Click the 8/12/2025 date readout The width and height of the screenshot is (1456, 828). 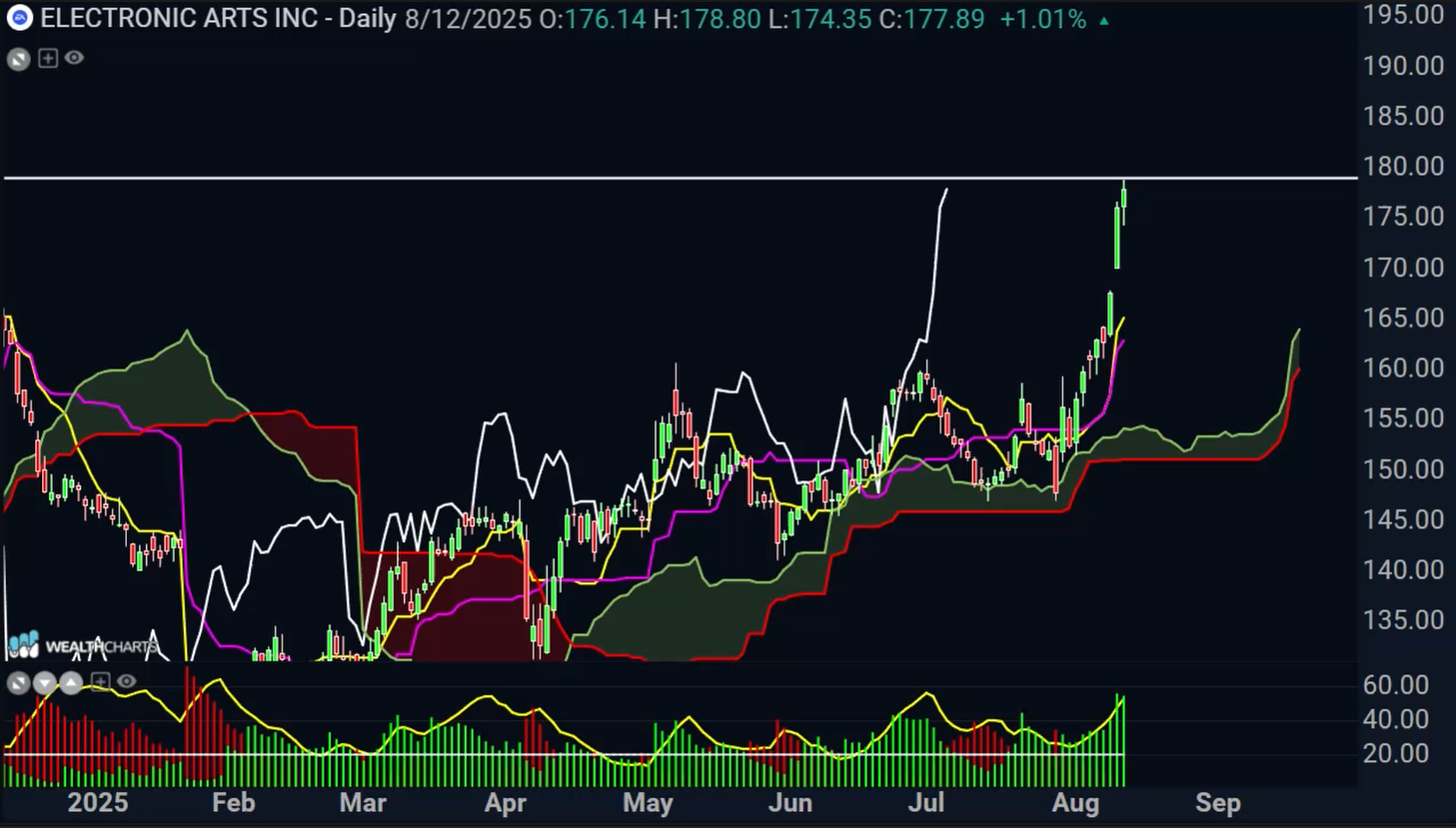(x=468, y=19)
